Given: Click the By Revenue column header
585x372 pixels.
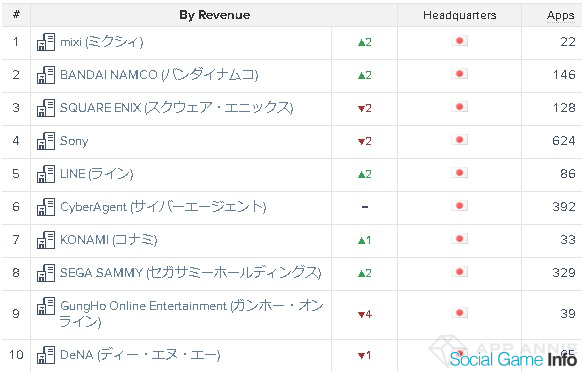Looking at the screenshot, I should click(215, 15).
